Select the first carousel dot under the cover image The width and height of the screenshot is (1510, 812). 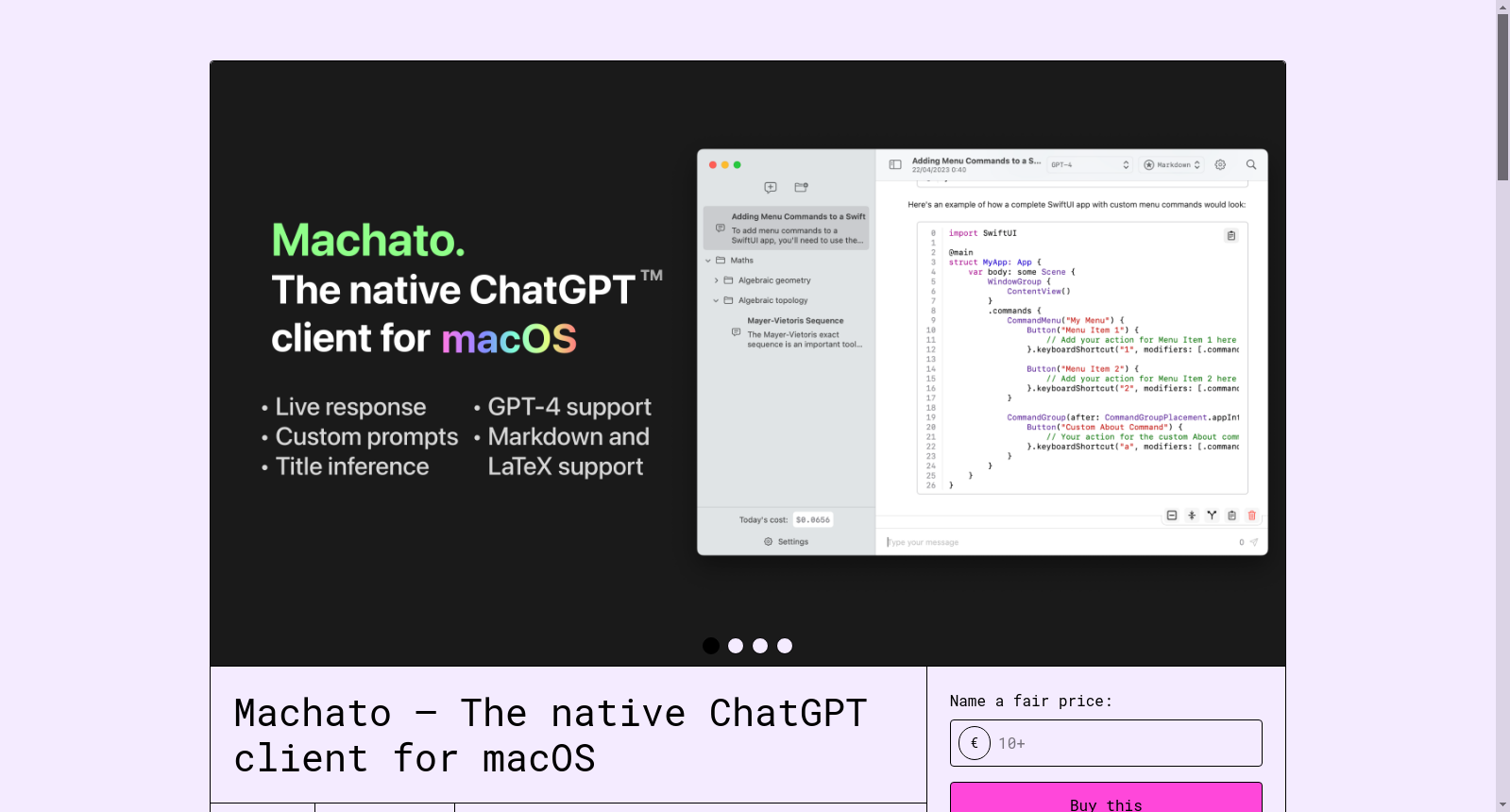coord(711,646)
